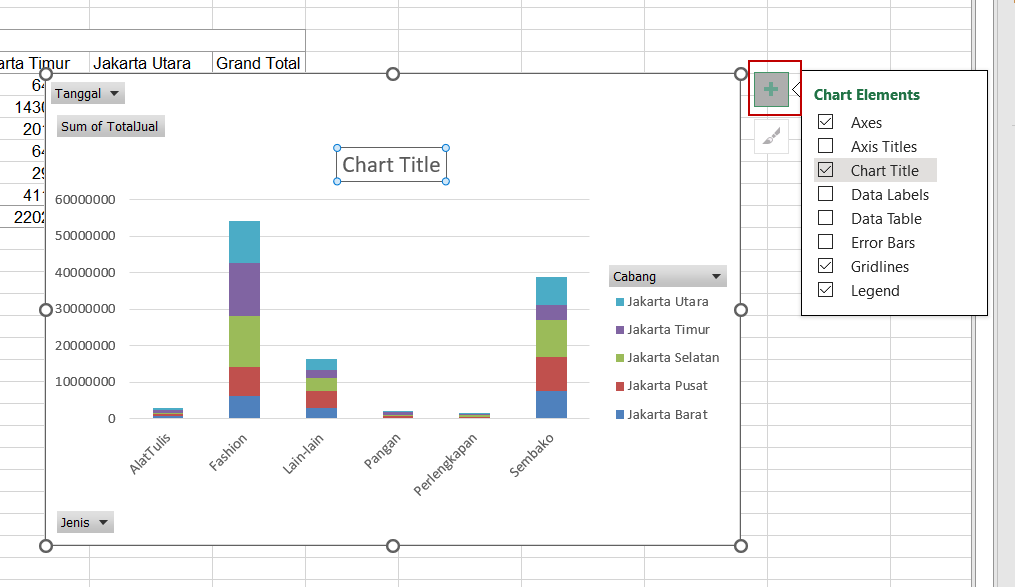
Task: Disable the Gridlines checkbox
Action: point(826,266)
